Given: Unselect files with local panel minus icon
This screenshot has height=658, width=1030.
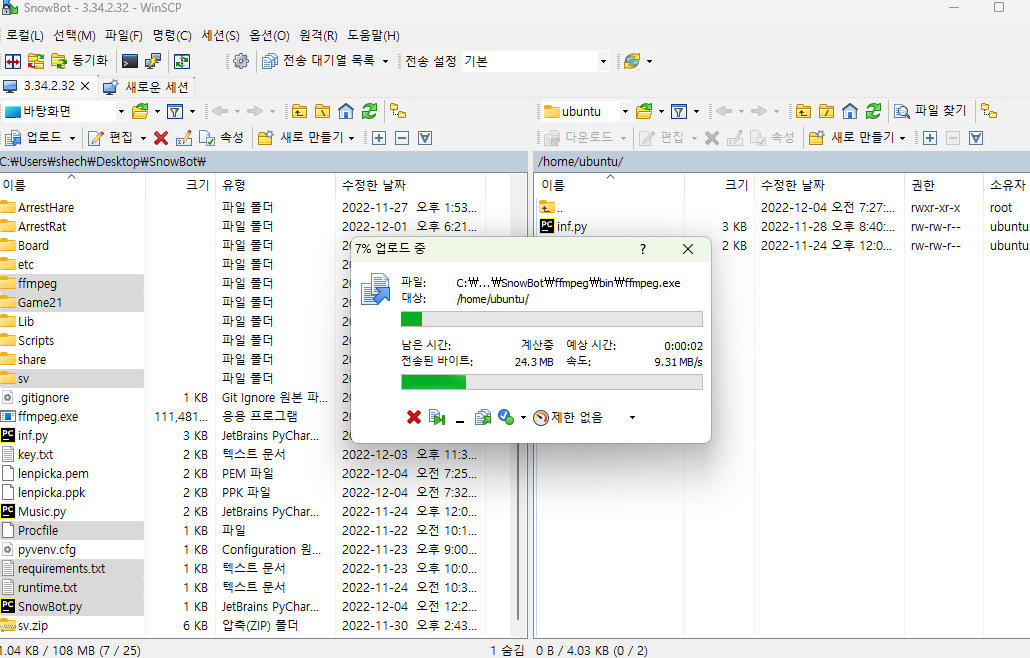Looking at the screenshot, I should click(402, 138).
